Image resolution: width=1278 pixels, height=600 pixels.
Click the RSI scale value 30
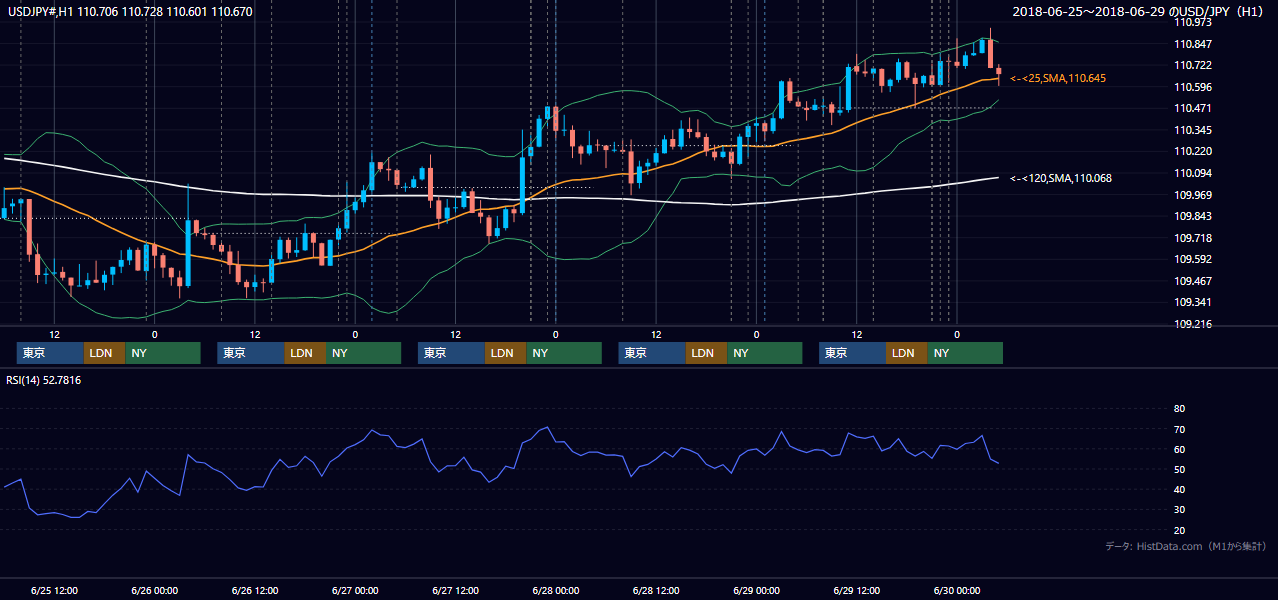[1179, 510]
